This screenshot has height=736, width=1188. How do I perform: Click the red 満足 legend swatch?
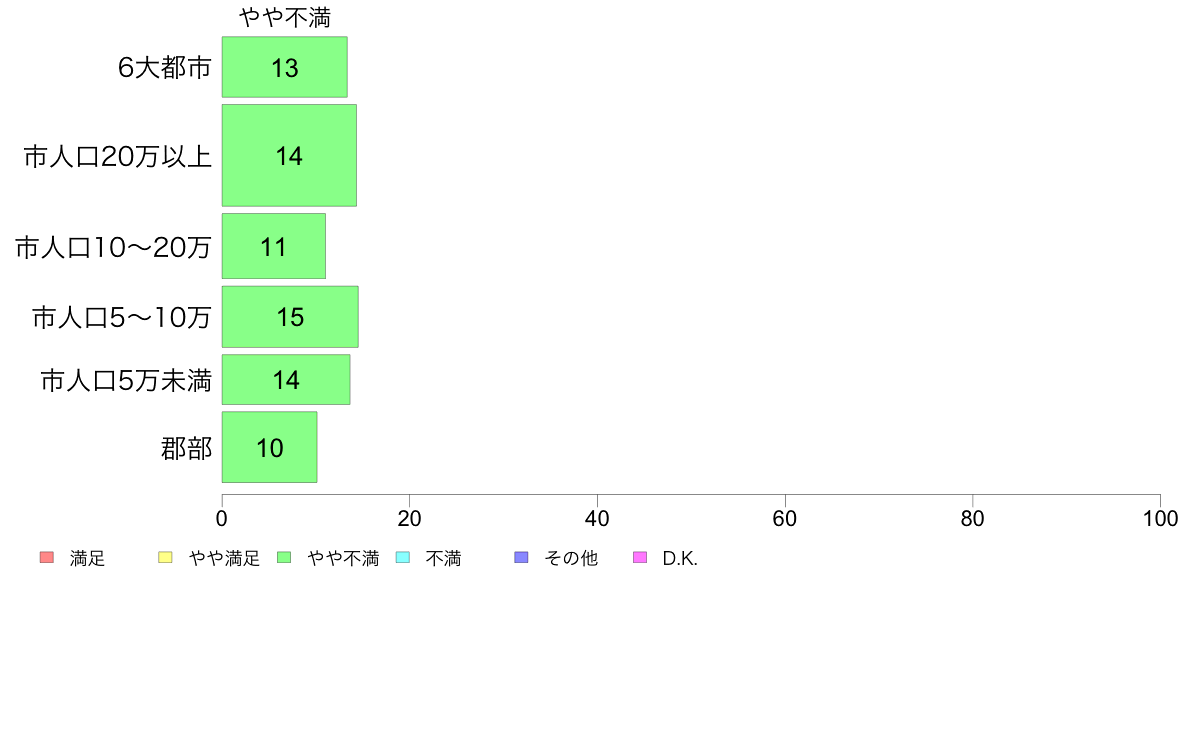(47, 558)
